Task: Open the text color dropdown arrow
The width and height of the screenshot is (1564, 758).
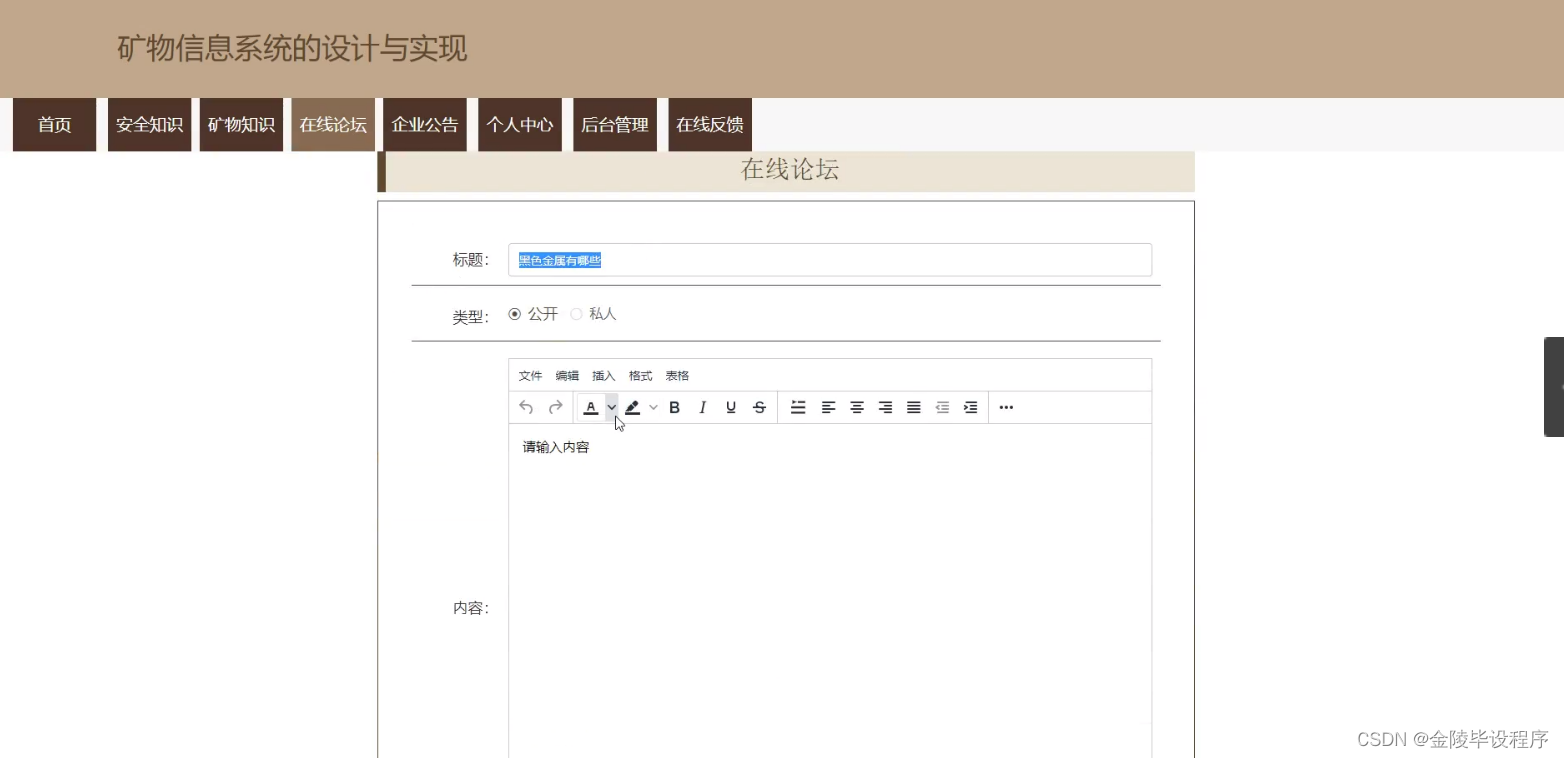Action: 612,407
